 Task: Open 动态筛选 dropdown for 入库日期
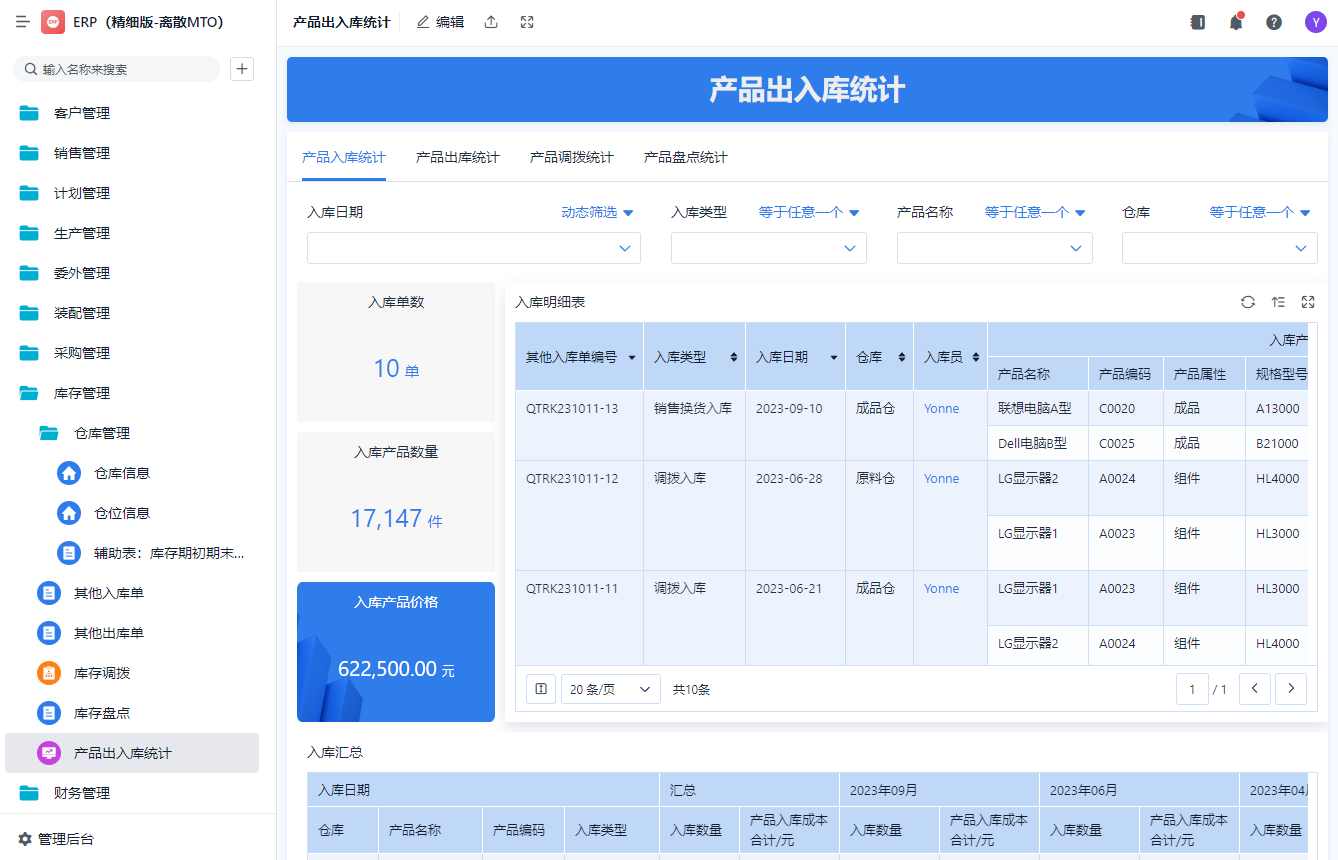tap(598, 212)
